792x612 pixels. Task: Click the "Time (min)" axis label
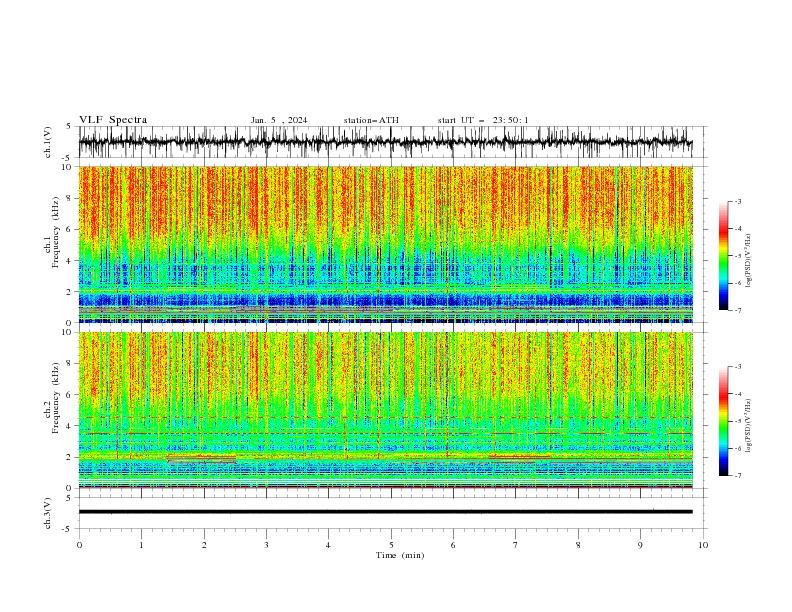[400, 555]
